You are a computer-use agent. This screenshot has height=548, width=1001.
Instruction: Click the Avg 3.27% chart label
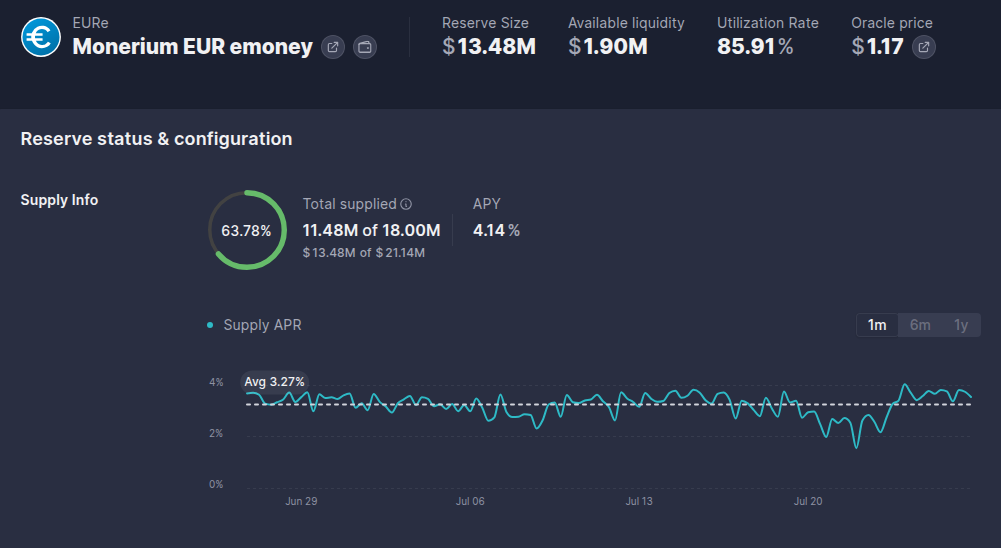click(x=275, y=382)
